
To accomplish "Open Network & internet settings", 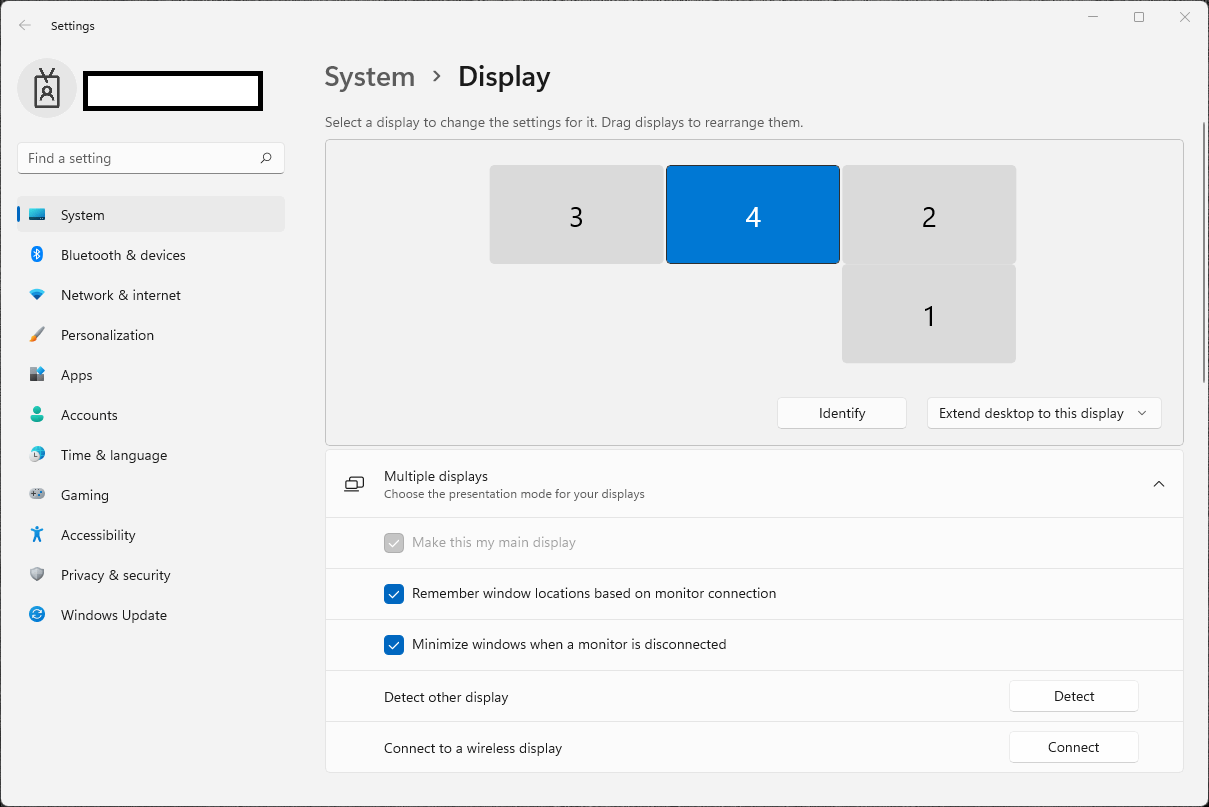I will [x=151, y=295].
